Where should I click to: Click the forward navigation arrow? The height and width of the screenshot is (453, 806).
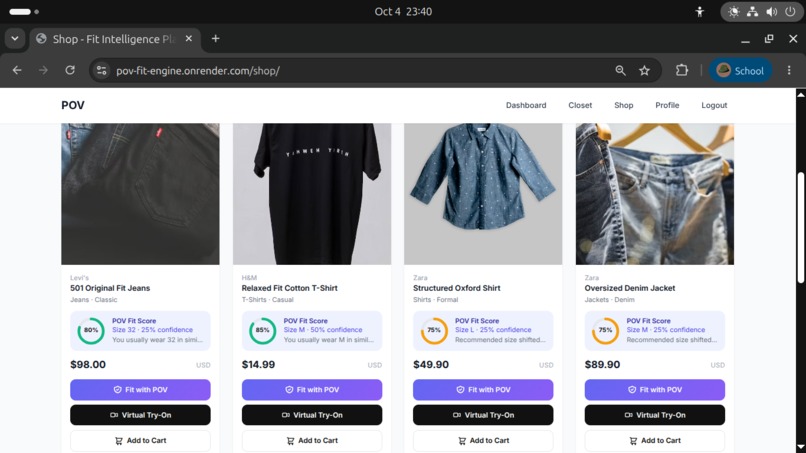click(x=43, y=70)
